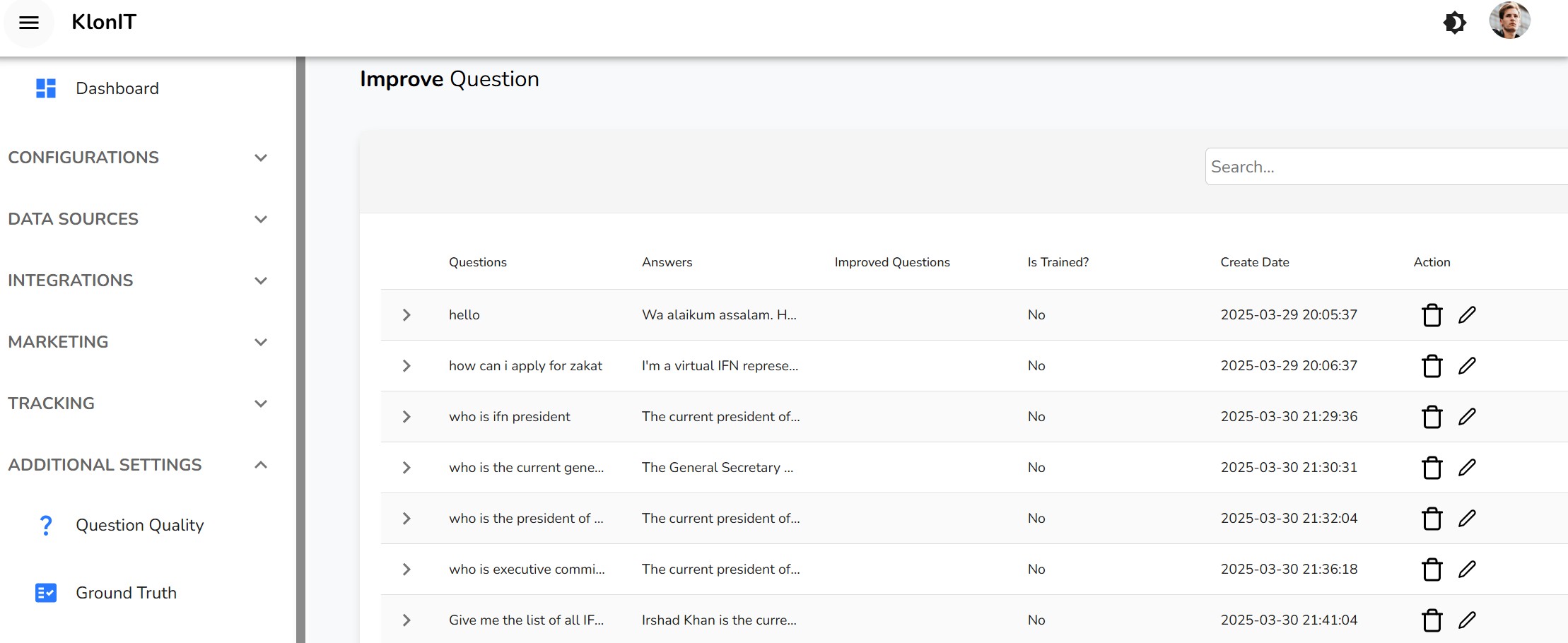The width and height of the screenshot is (1568, 643).
Task: Open the hamburger navigation menu
Action: (x=28, y=23)
